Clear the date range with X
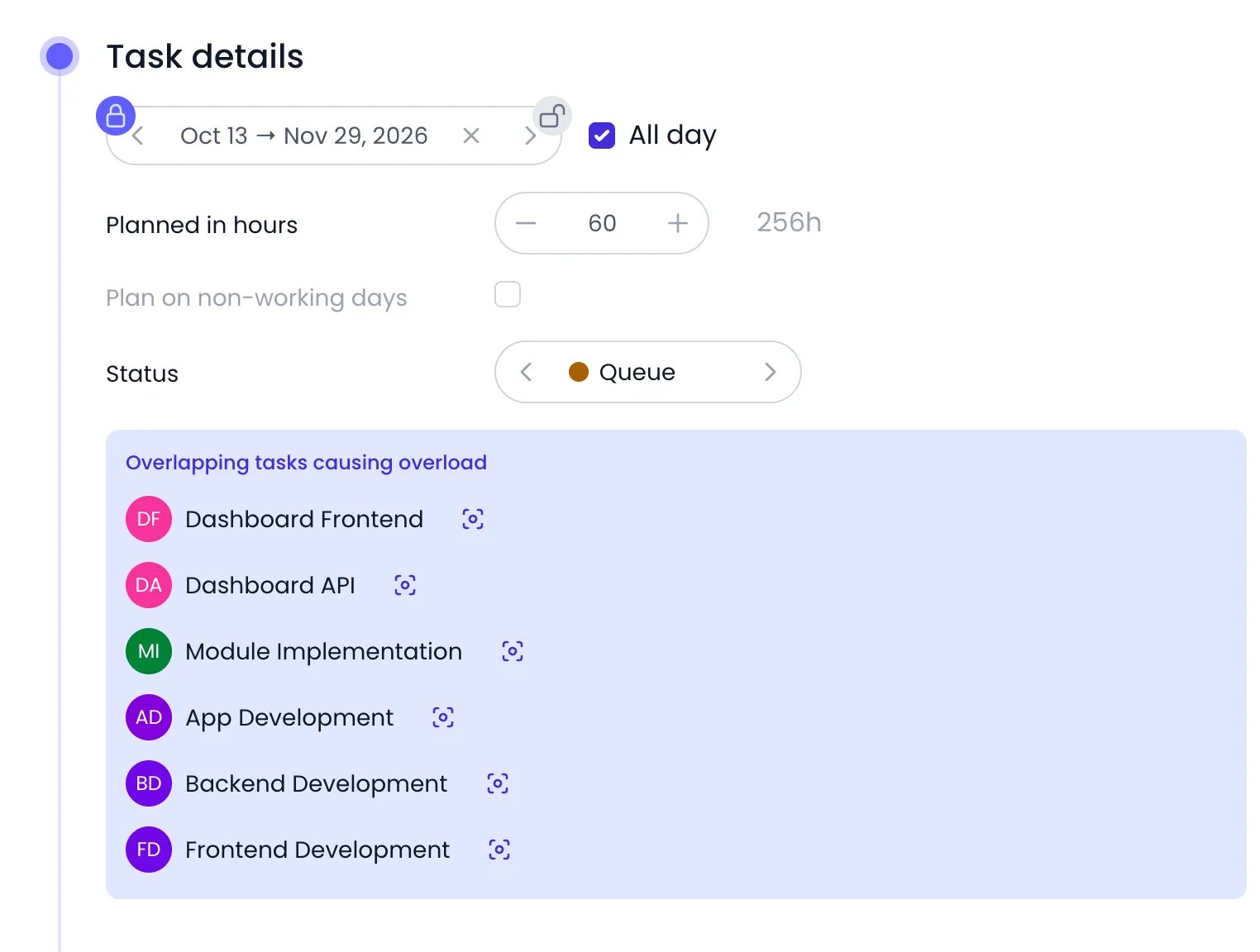Viewport: 1260px width, 952px height. pos(471,136)
